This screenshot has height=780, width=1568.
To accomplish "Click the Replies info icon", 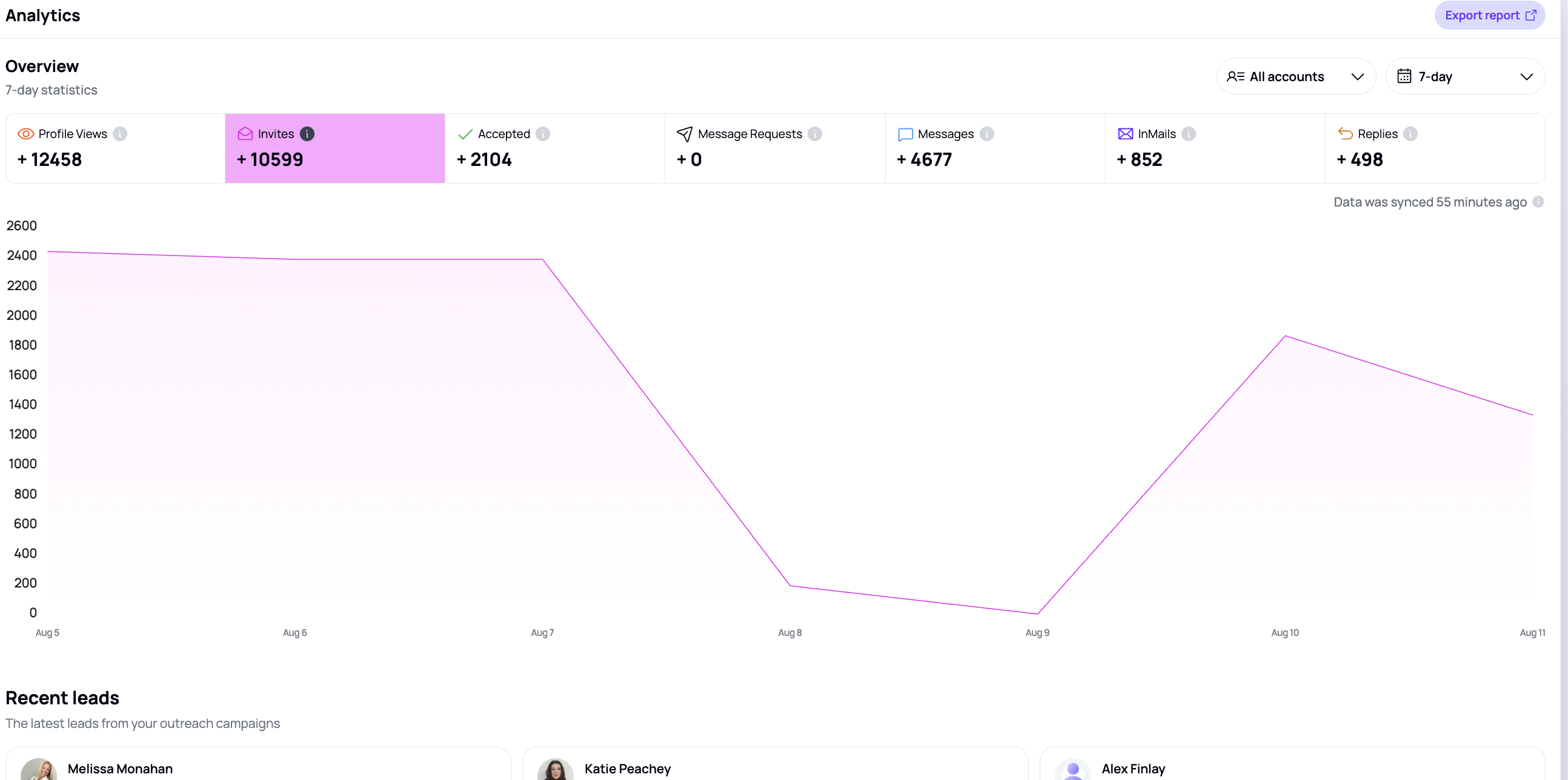I will coord(1410,134).
